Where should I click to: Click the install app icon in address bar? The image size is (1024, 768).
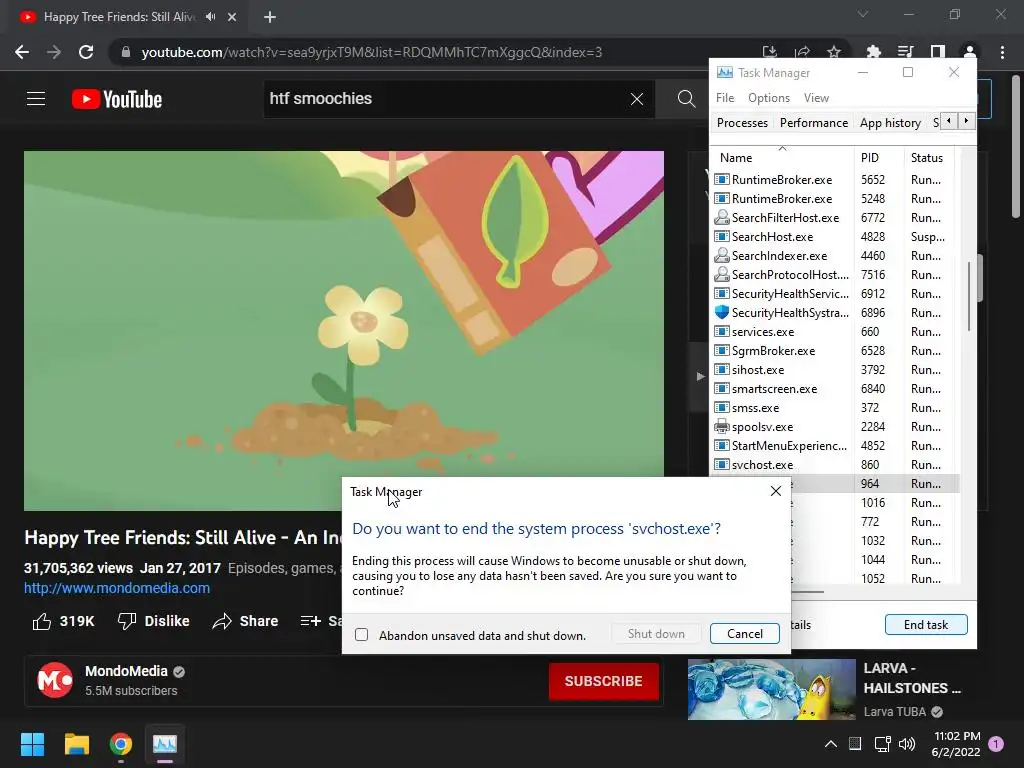770,52
